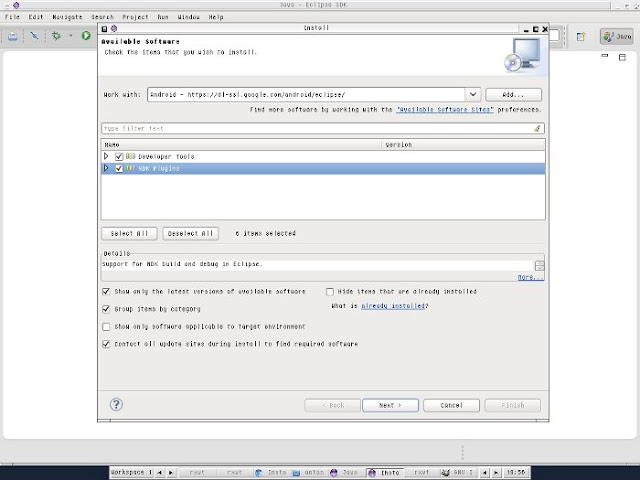Click the Name column header

coord(241,144)
